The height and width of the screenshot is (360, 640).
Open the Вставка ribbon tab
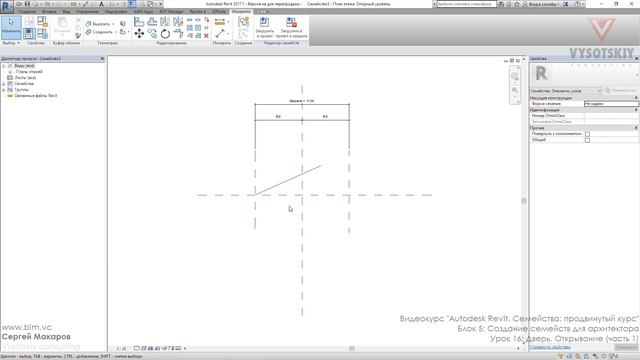pyautogui.click(x=49, y=11)
